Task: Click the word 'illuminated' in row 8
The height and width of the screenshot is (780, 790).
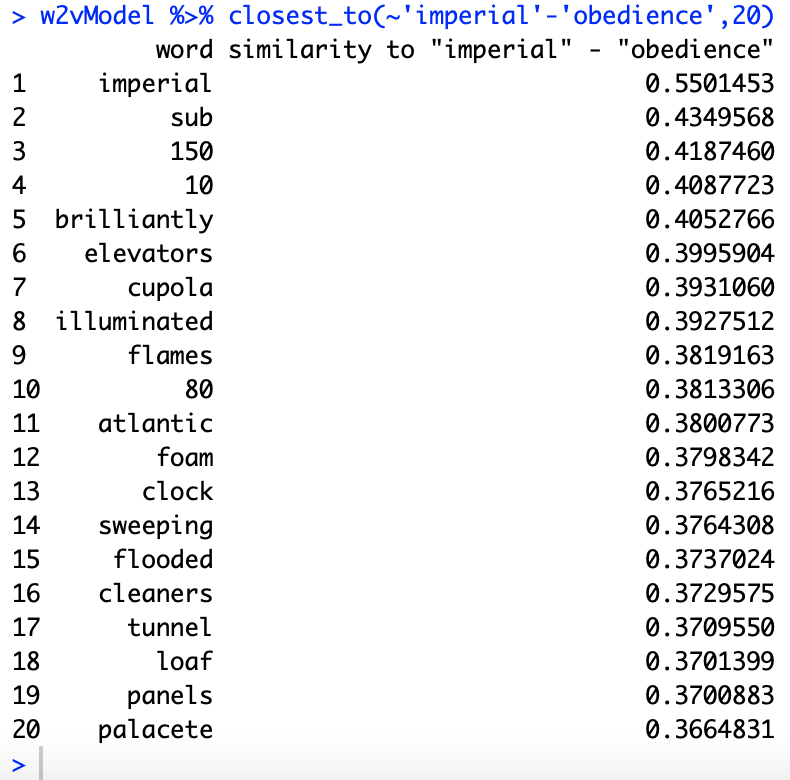Action: [134, 322]
